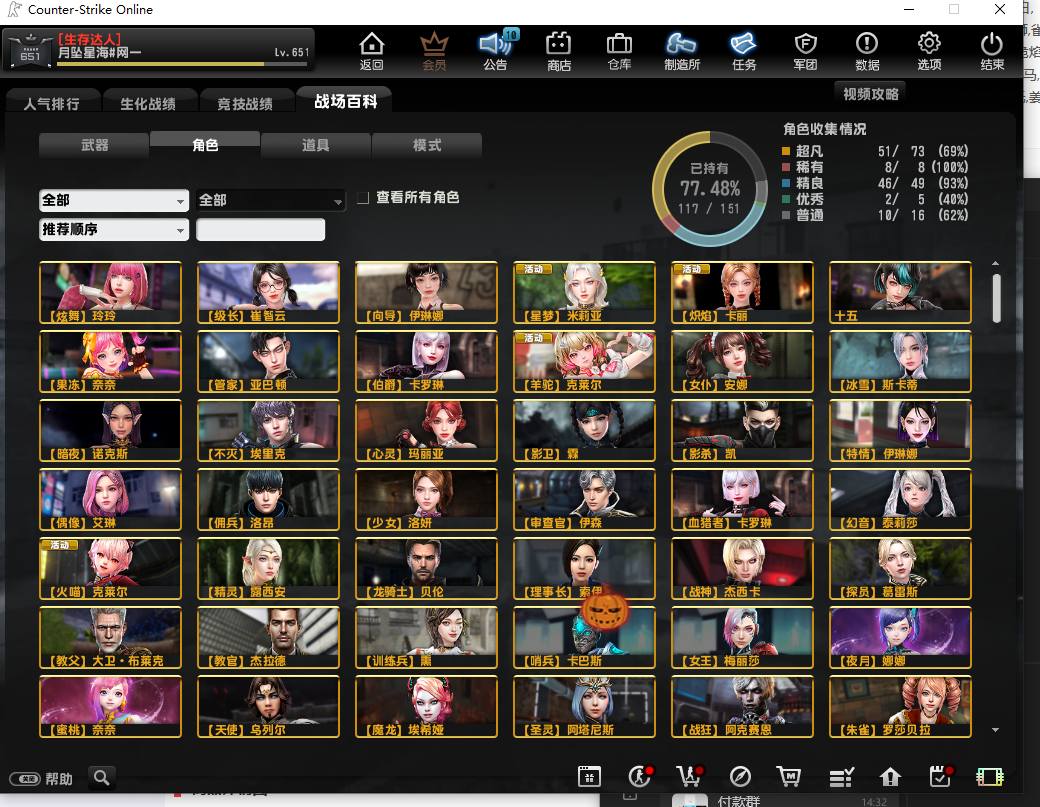Click the 返回 home icon
Viewport: 1040px width, 807px height.
[371, 51]
